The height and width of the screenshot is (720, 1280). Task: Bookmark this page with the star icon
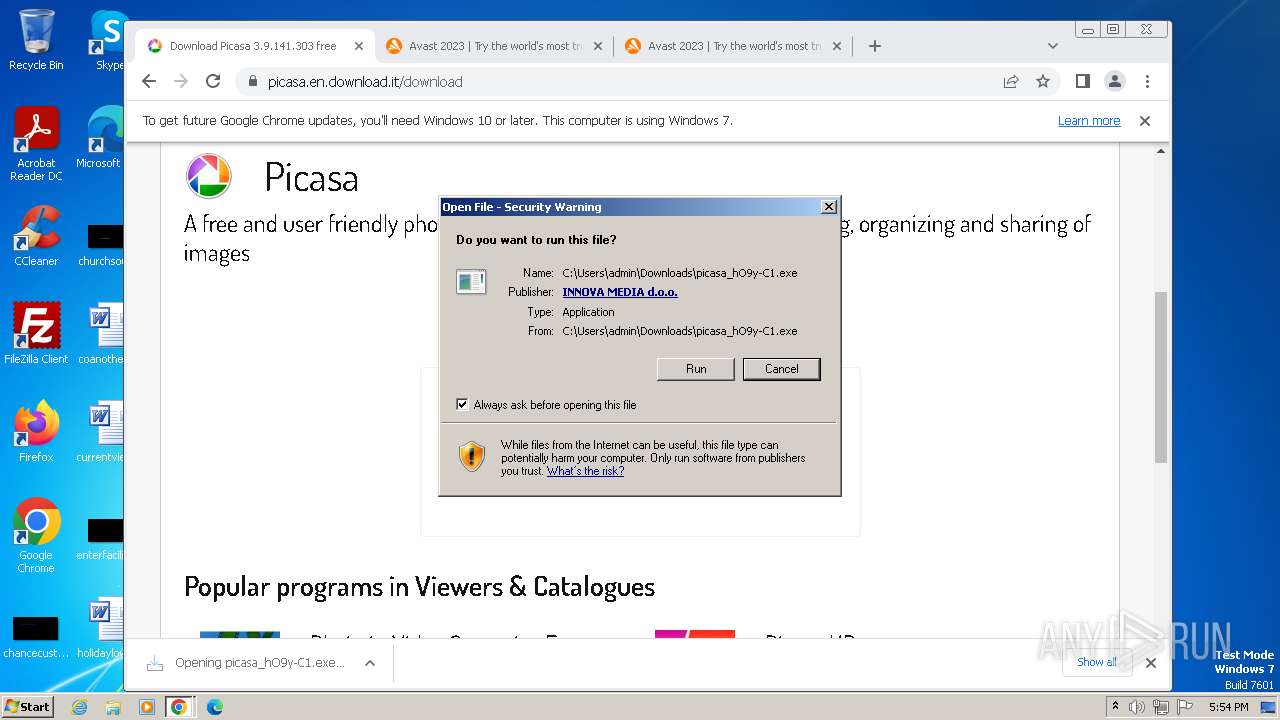click(x=1043, y=82)
